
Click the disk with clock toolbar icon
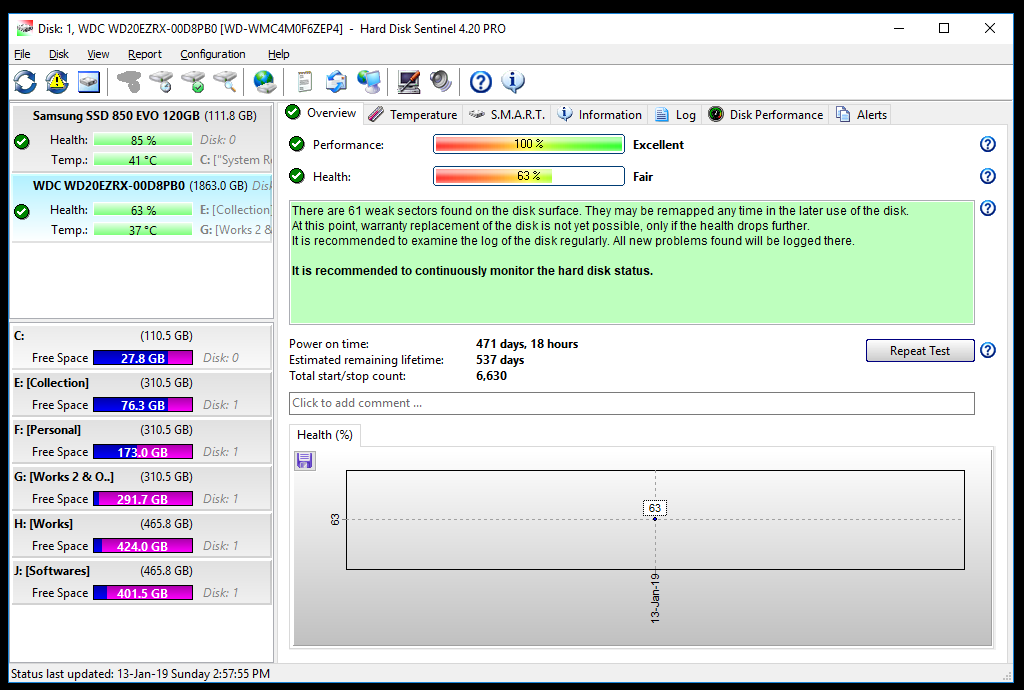pos(161,82)
